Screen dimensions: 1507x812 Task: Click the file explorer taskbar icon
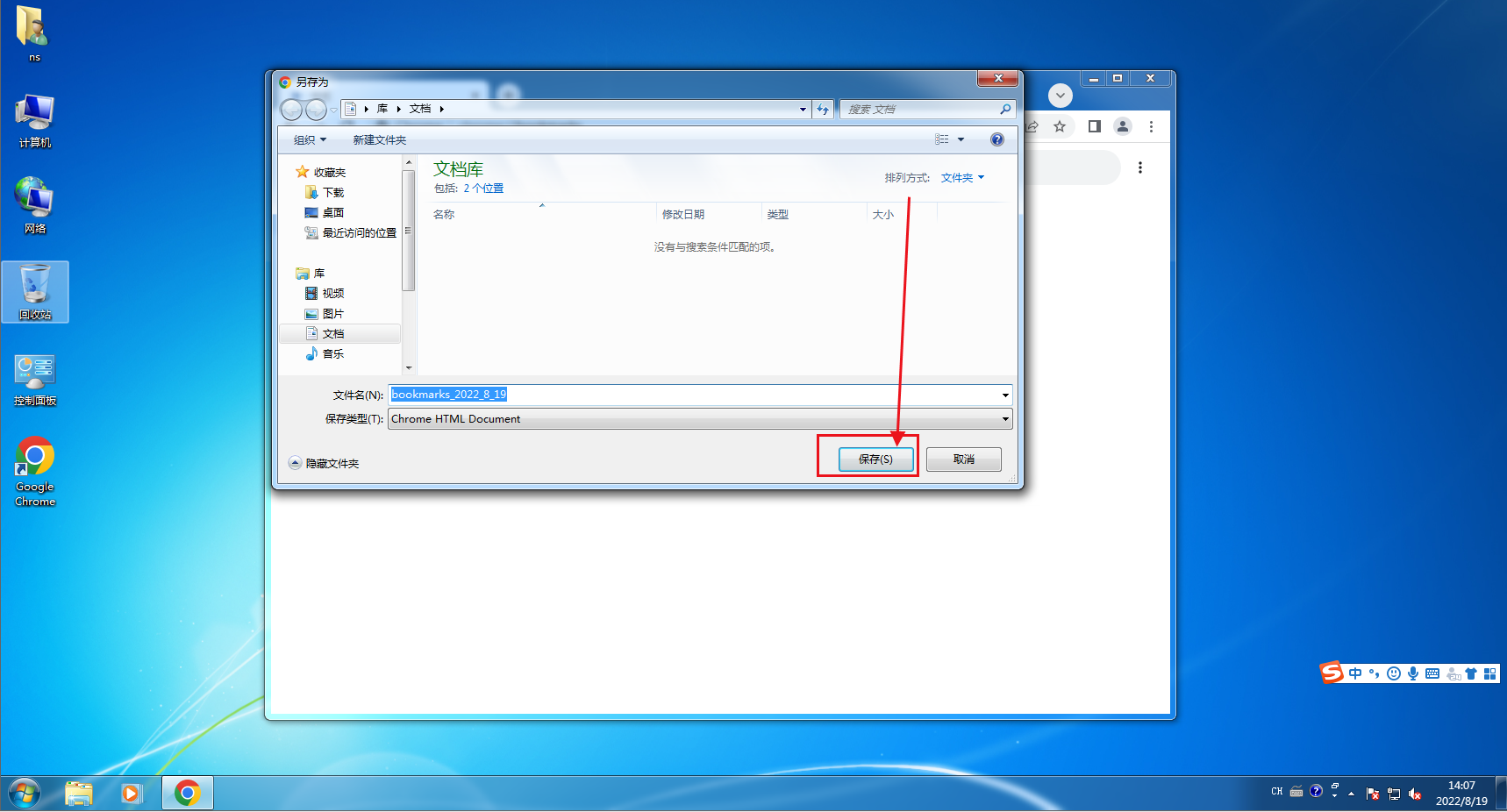[78, 794]
